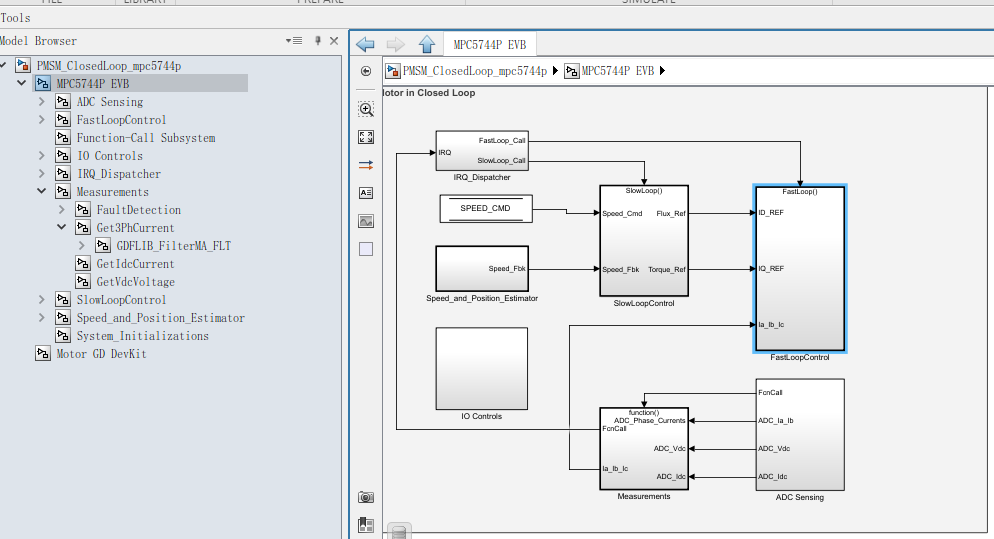Expand the SlowLoopControl tree node
The height and width of the screenshot is (539, 994).
click(x=41, y=299)
